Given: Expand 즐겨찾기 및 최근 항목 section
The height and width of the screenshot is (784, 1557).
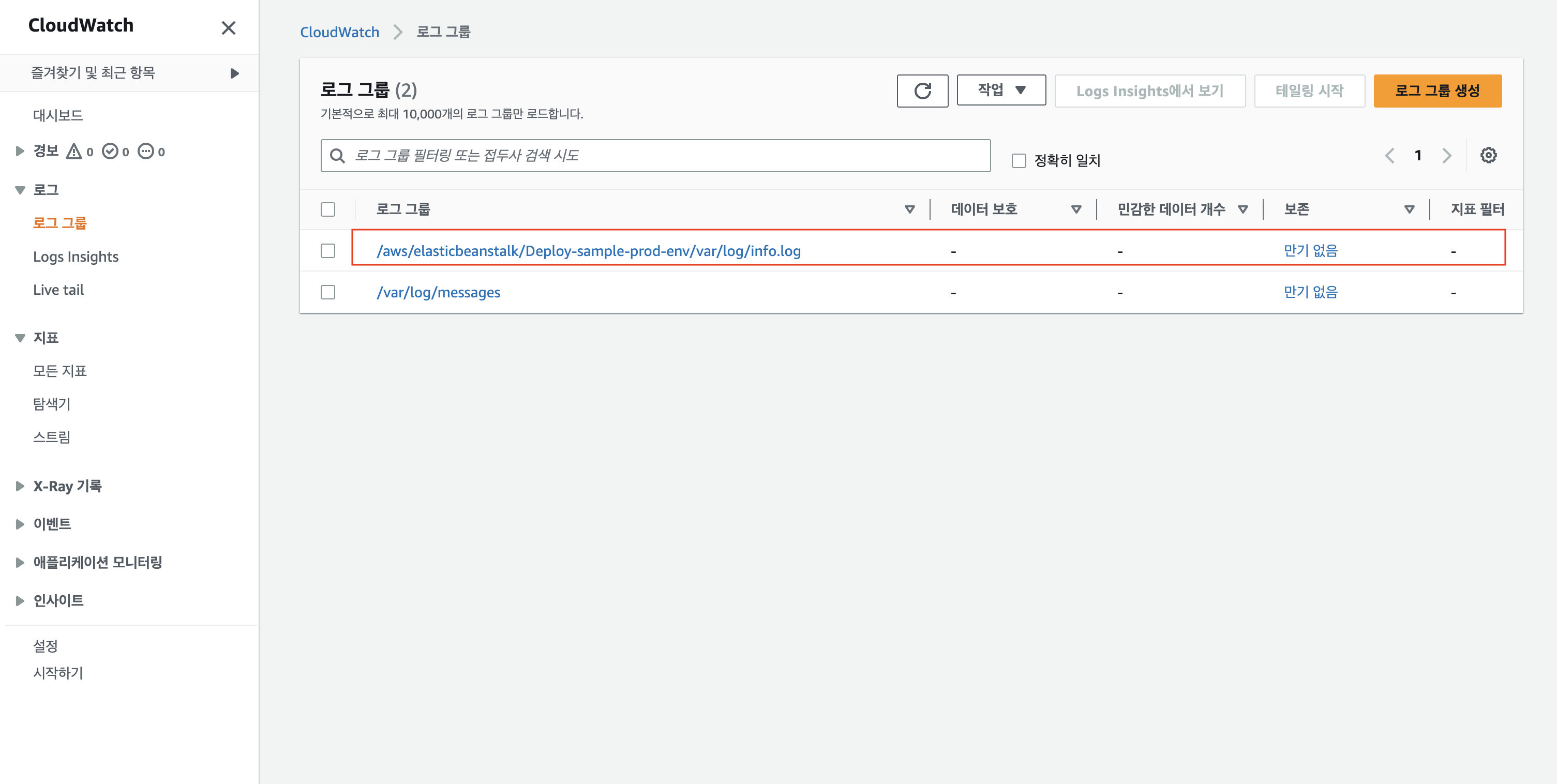Looking at the screenshot, I should point(234,73).
